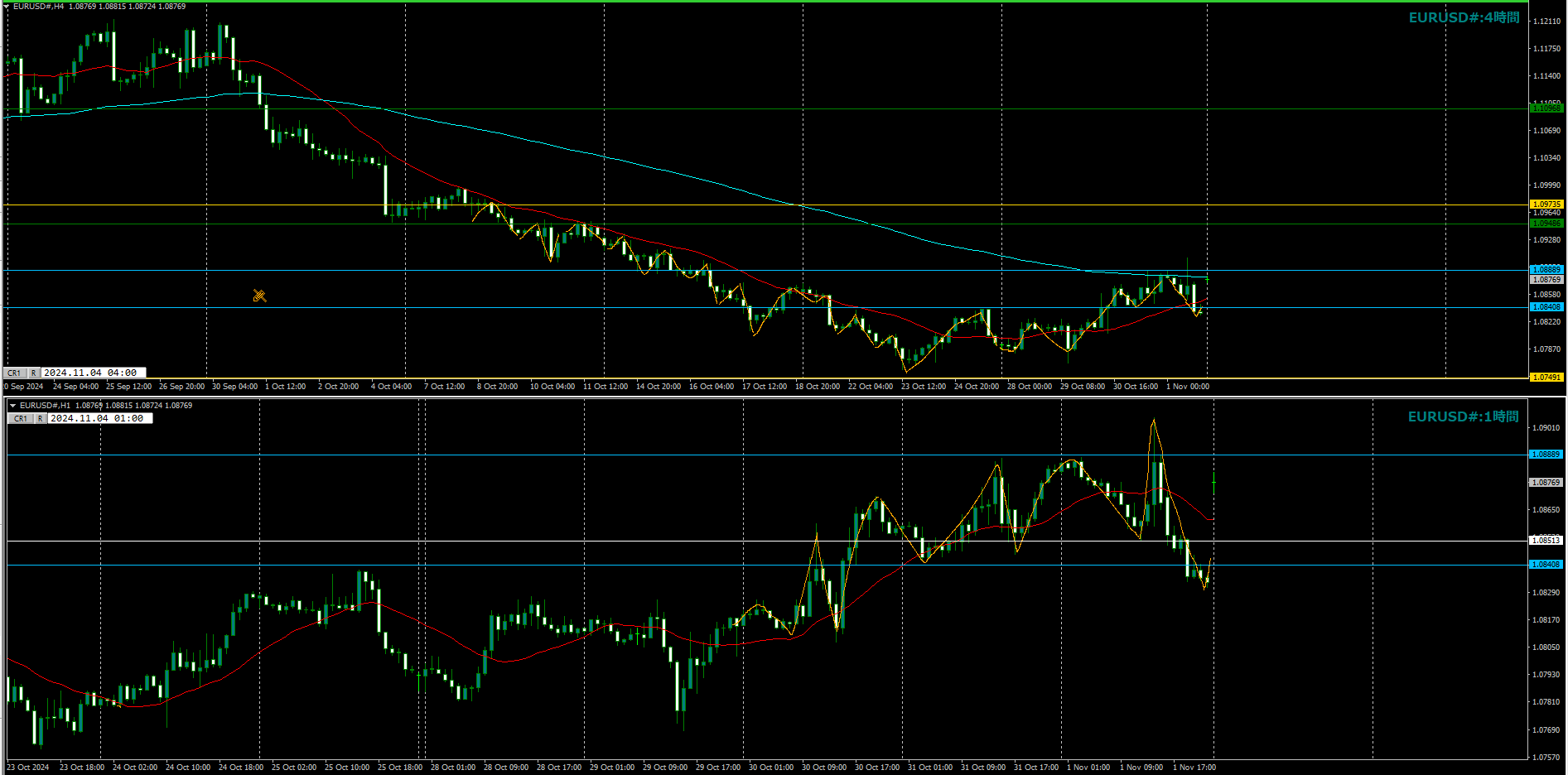Click the 1.08889 blue price label on H4 chart
This screenshot has height=775, width=1568.
pos(1546,270)
